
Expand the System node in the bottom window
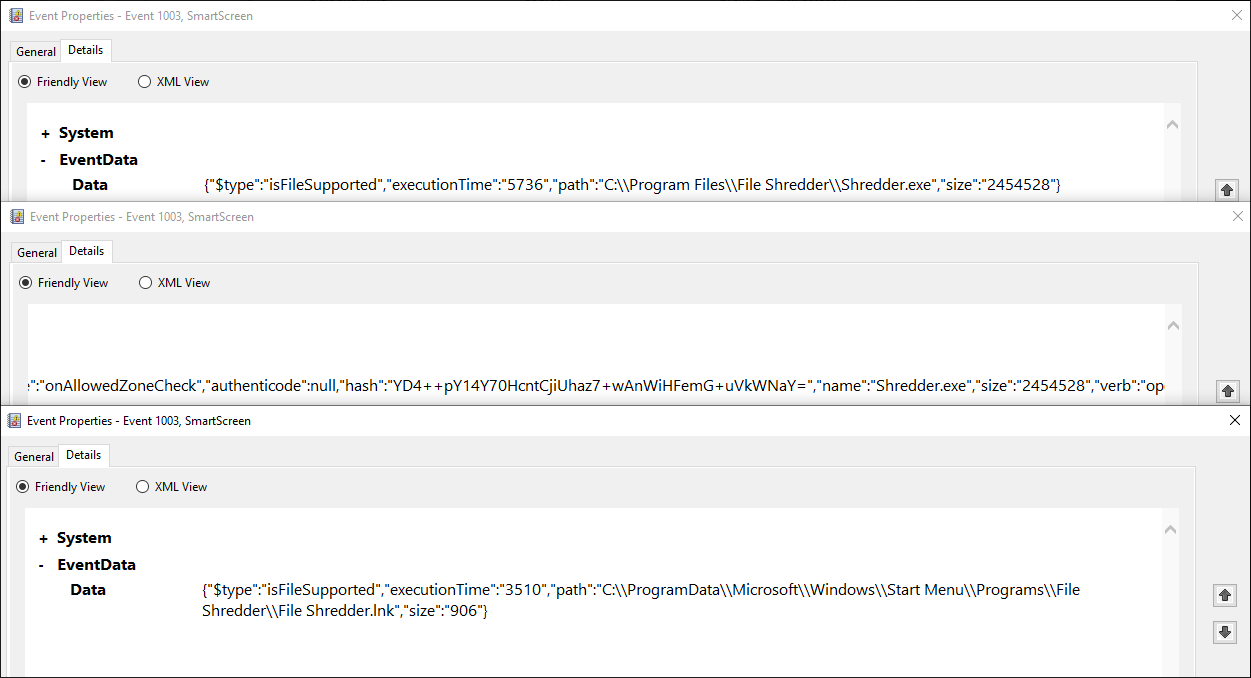point(43,538)
